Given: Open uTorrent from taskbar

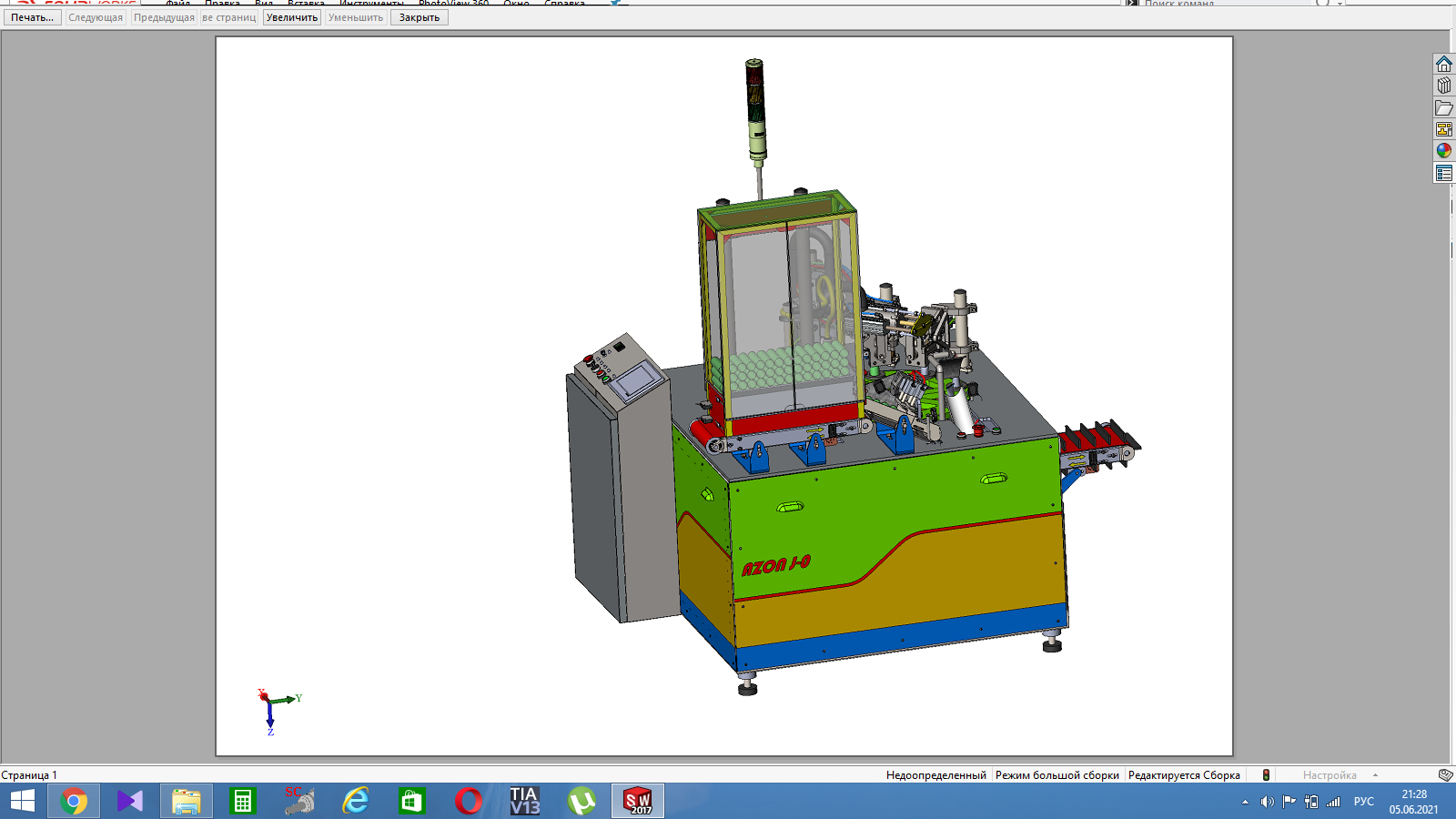Looking at the screenshot, I should [x=581, y=801].
